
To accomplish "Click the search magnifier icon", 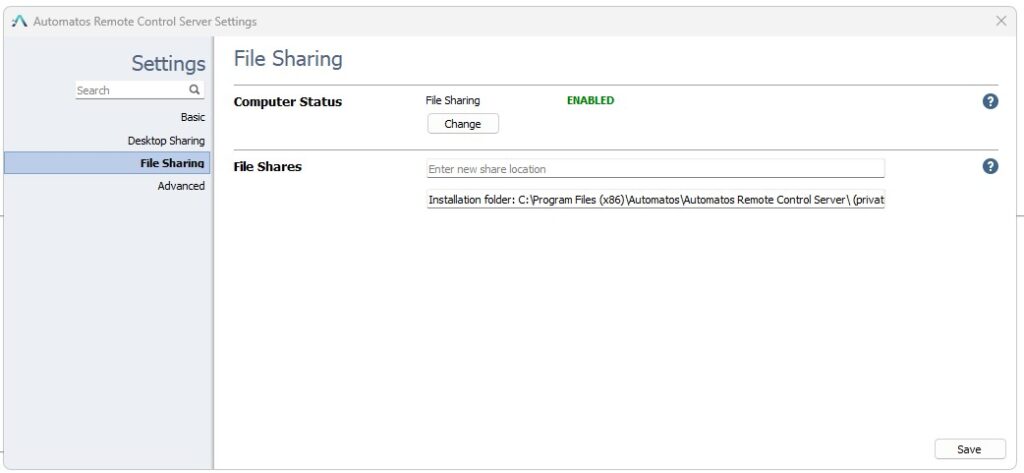I will tap(195, 90).
